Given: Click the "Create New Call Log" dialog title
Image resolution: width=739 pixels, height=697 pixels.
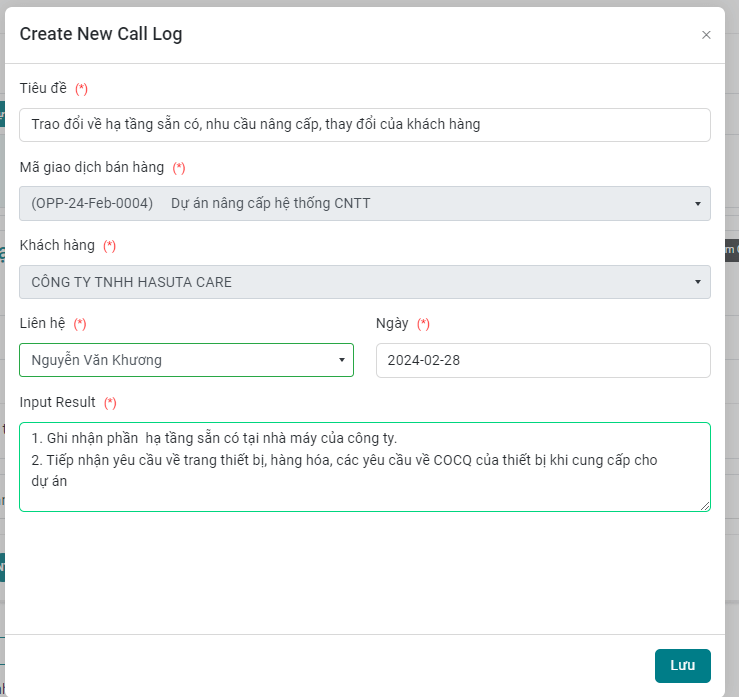Looking at the screenshot, I should (x=101, y=34).
